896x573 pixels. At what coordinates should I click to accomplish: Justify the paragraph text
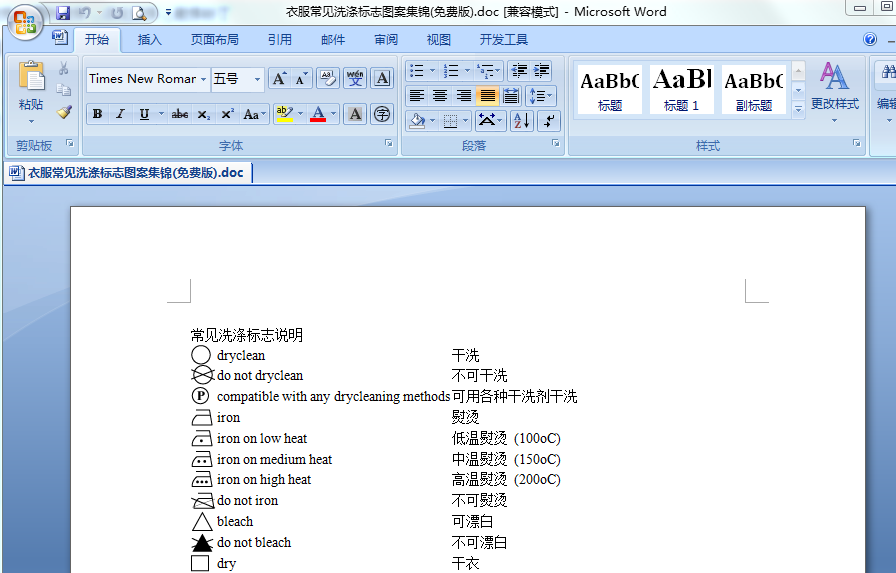(x=487, y=95)
